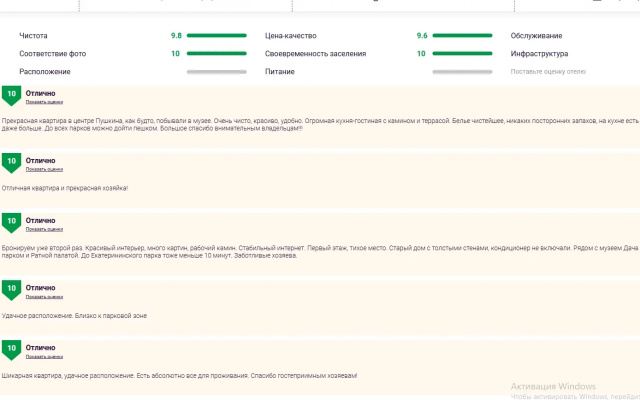Click the 'Расположение' rating label
The image size is (640, 400).
click(45, 71)
